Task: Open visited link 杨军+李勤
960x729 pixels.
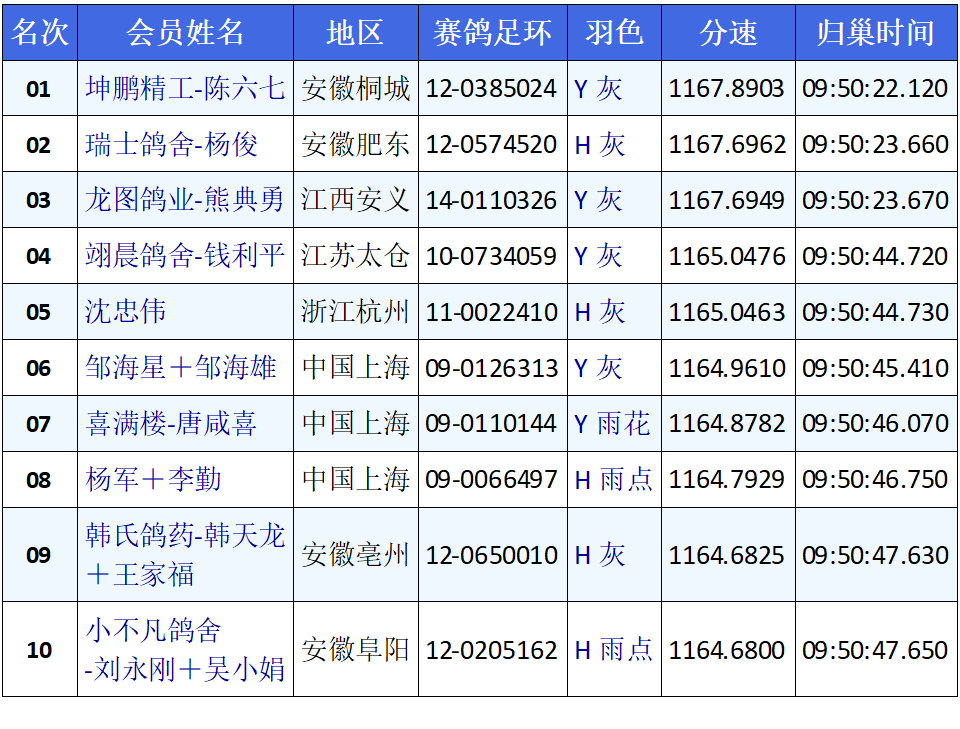Action: click(153, 480)
